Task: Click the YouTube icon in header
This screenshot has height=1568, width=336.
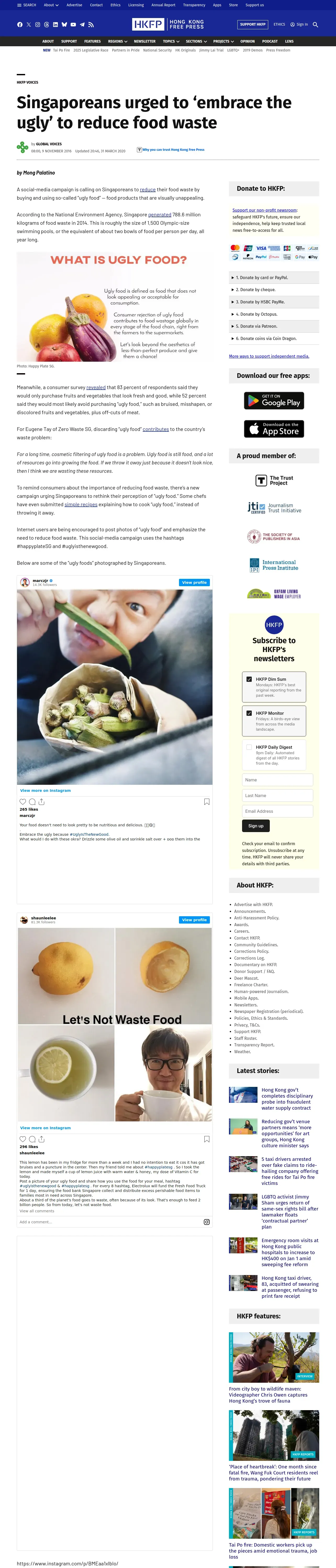Action: (73, 25)
